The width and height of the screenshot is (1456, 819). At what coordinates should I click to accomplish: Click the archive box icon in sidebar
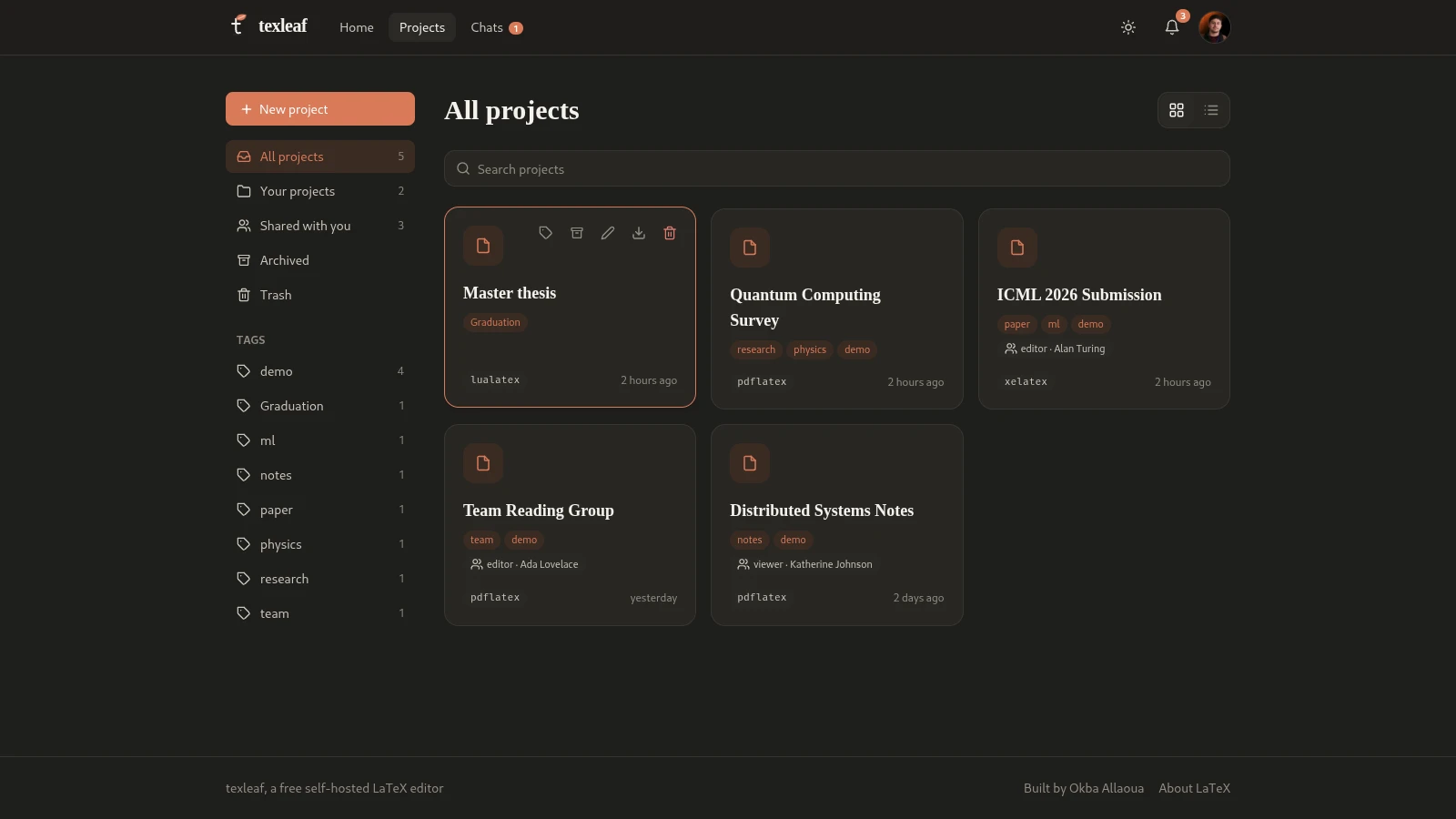pyautogui.click(x=244, y=260)
